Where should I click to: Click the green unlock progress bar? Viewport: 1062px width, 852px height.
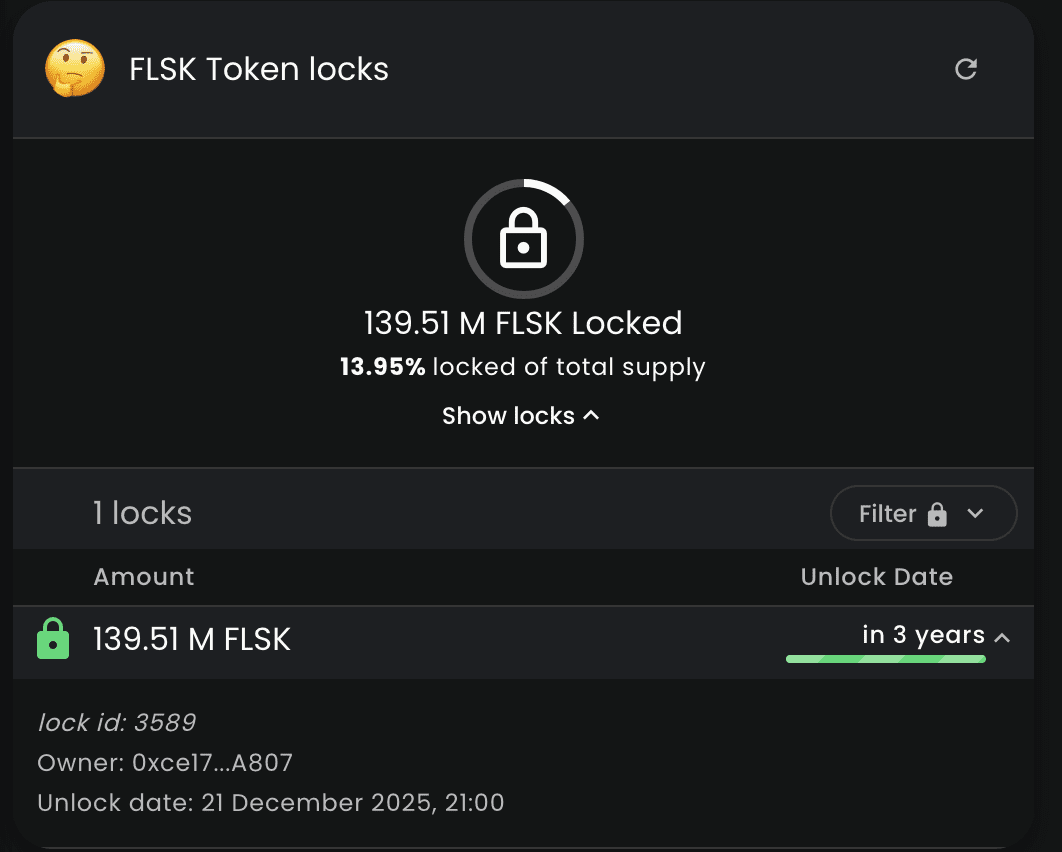pyautogui.click(x=885, y=659)
